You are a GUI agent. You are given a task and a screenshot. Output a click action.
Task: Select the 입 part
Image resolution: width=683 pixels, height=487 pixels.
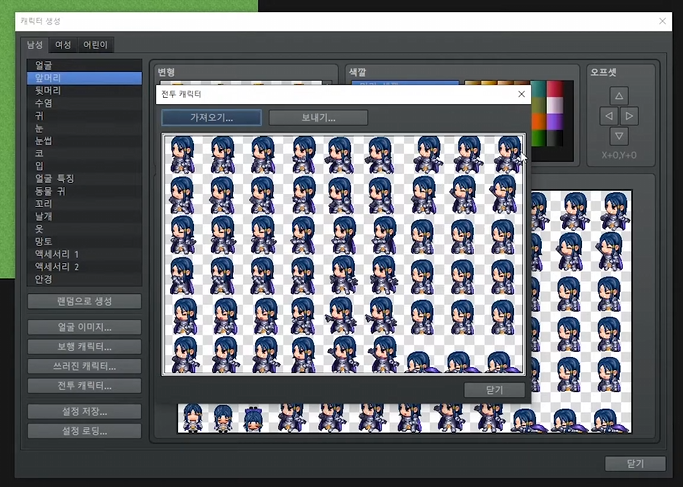point(85,166)
